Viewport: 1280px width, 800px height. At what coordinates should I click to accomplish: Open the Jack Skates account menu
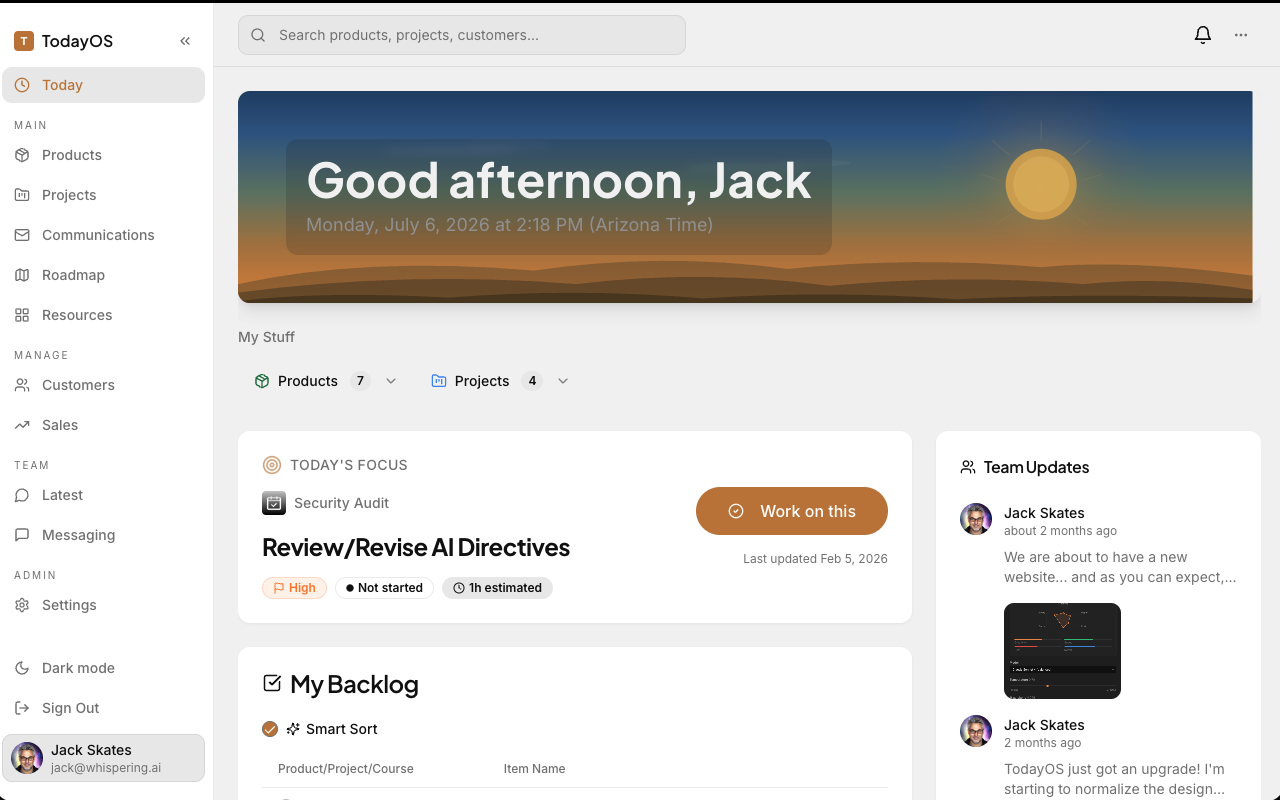coord(103,758)
